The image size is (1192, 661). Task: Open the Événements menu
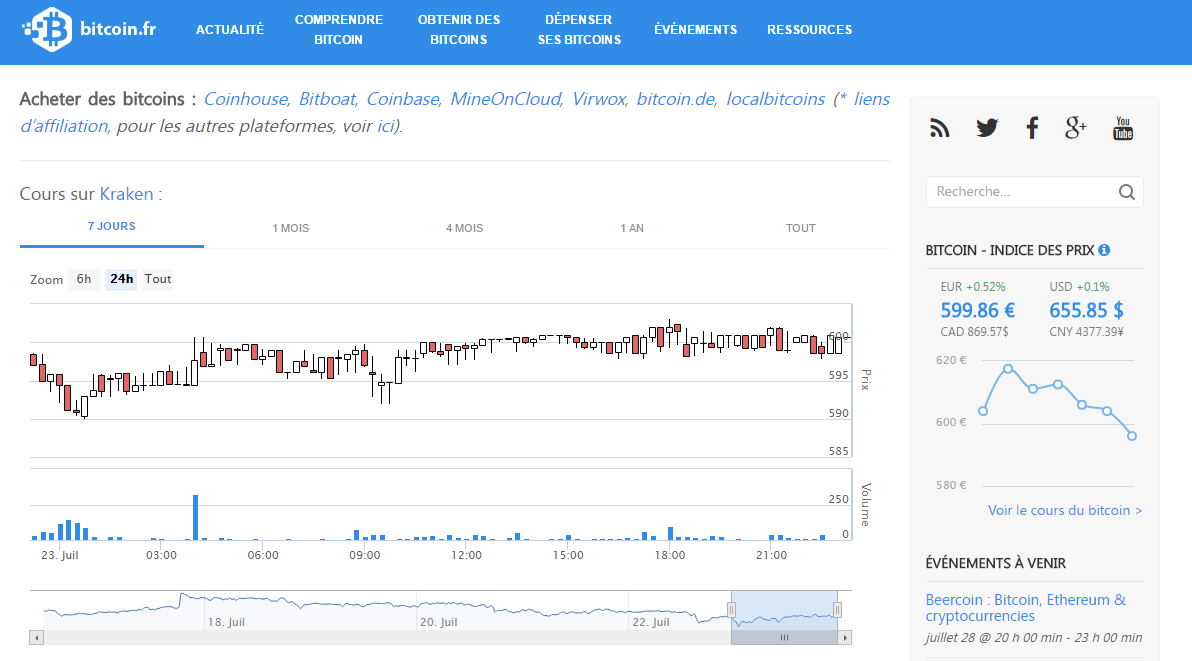pyautogui.click(x=696, y=30)
